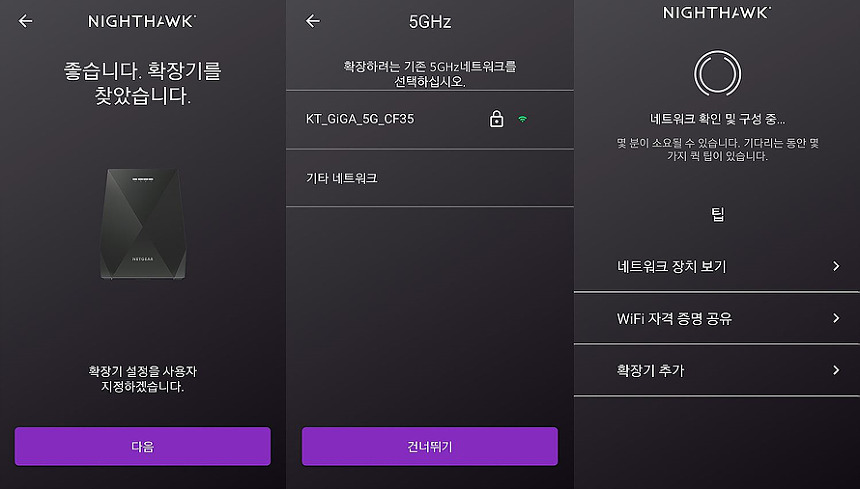Tap back arrow on the 5GHz screen
Image resolution: width=860 pixels, height=489 pixels.
point(313,21)
